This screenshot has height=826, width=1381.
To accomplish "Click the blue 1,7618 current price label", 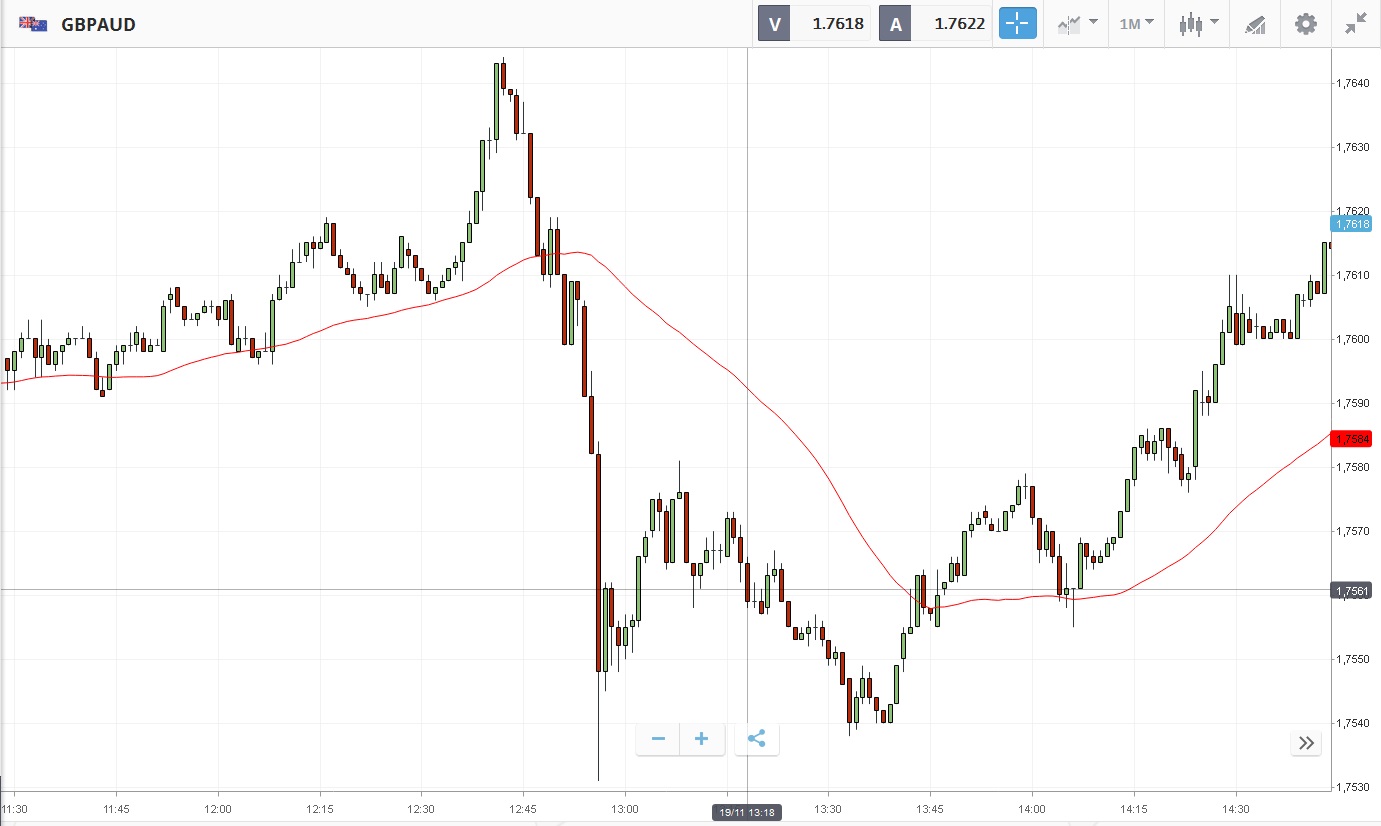I will click(x=1351, y=224).
